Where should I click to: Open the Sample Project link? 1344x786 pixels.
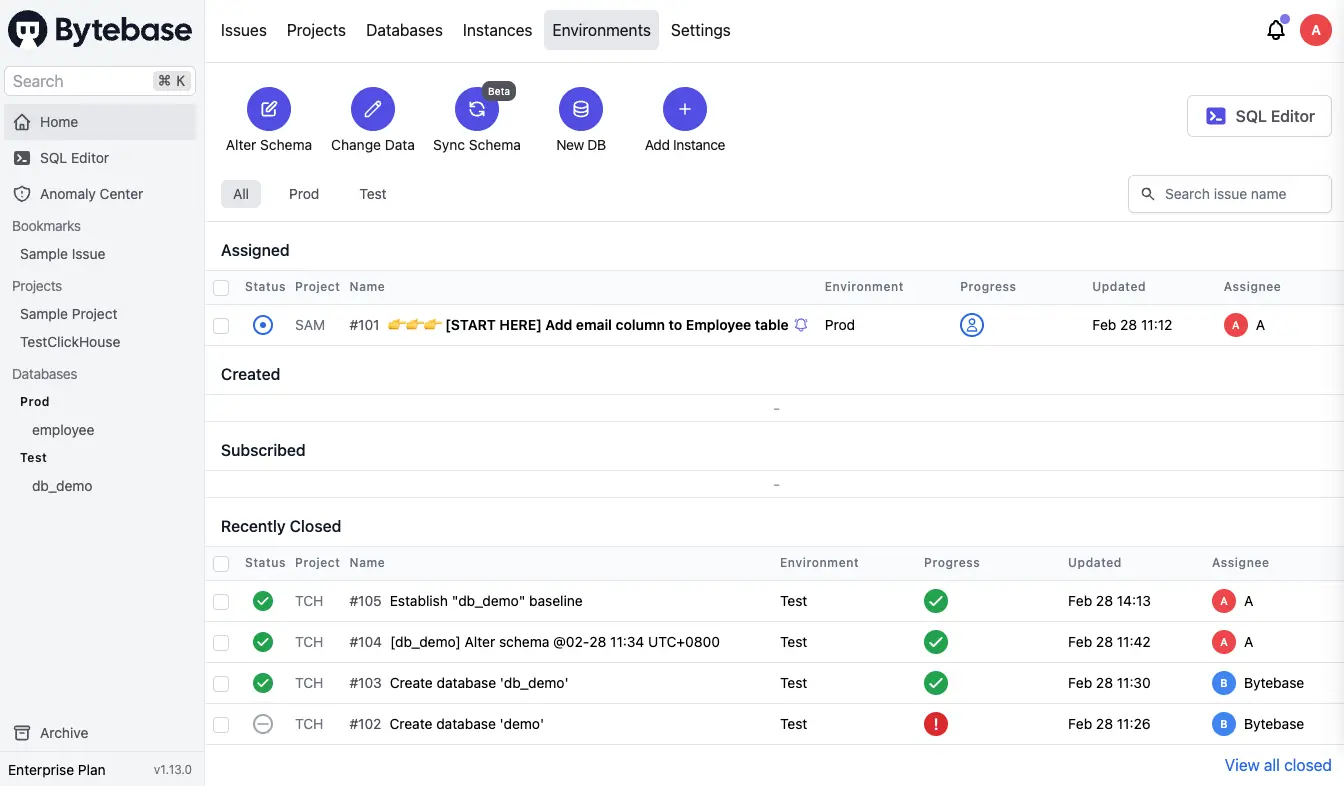point(69,314)
